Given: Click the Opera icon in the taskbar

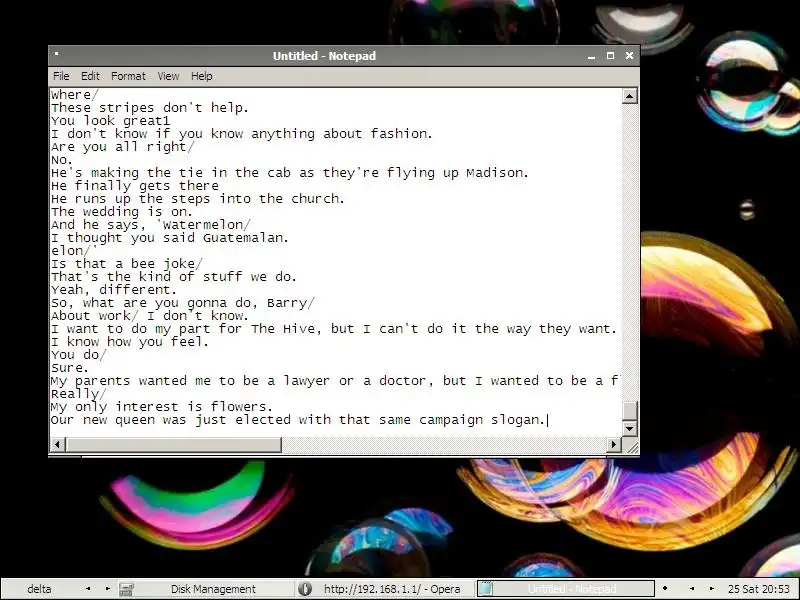Looking at the screenshot, I should click(305, 589).
